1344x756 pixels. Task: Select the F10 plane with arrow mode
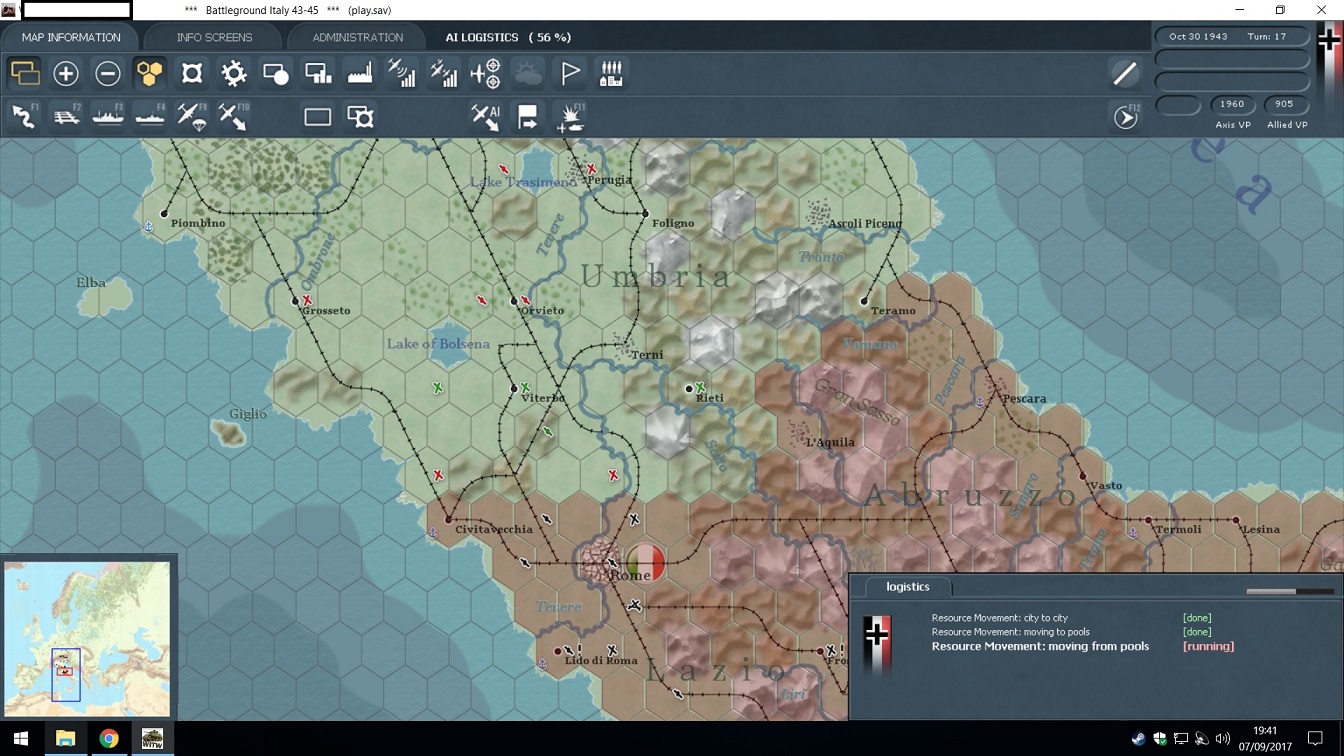(234, 117)
